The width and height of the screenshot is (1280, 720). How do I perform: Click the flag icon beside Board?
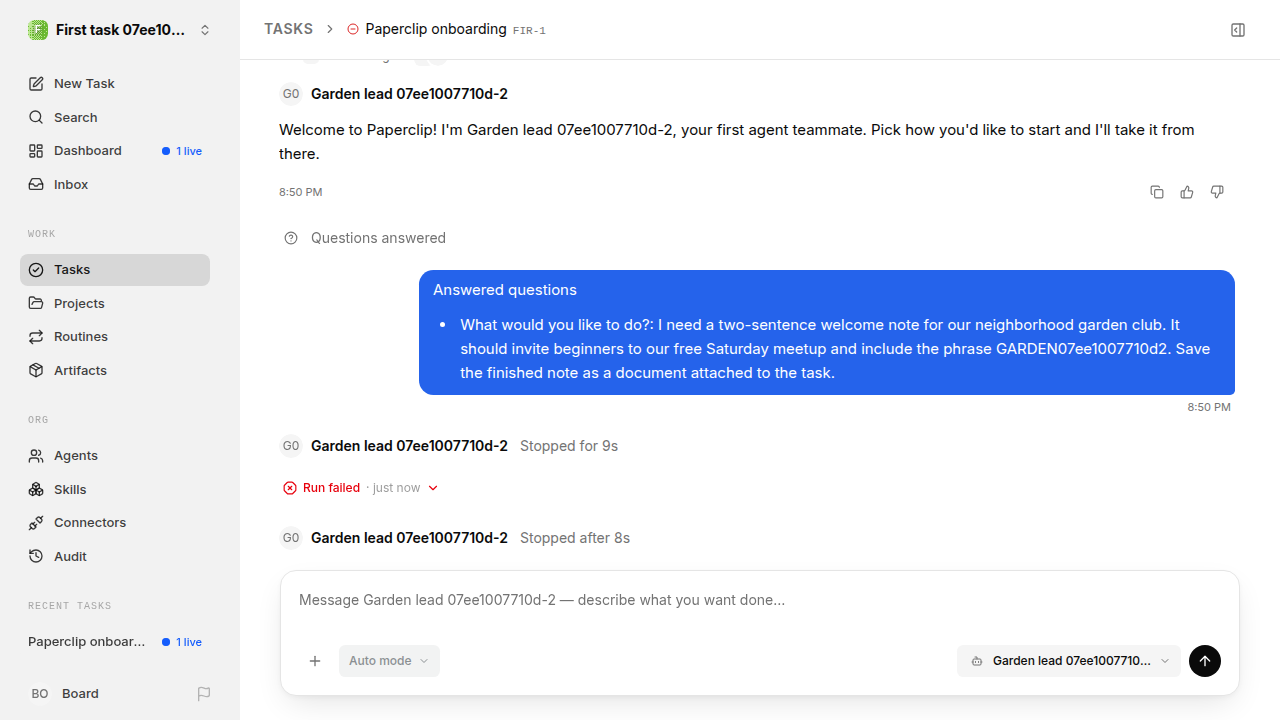pyautogui.click(x=204, y=693)
